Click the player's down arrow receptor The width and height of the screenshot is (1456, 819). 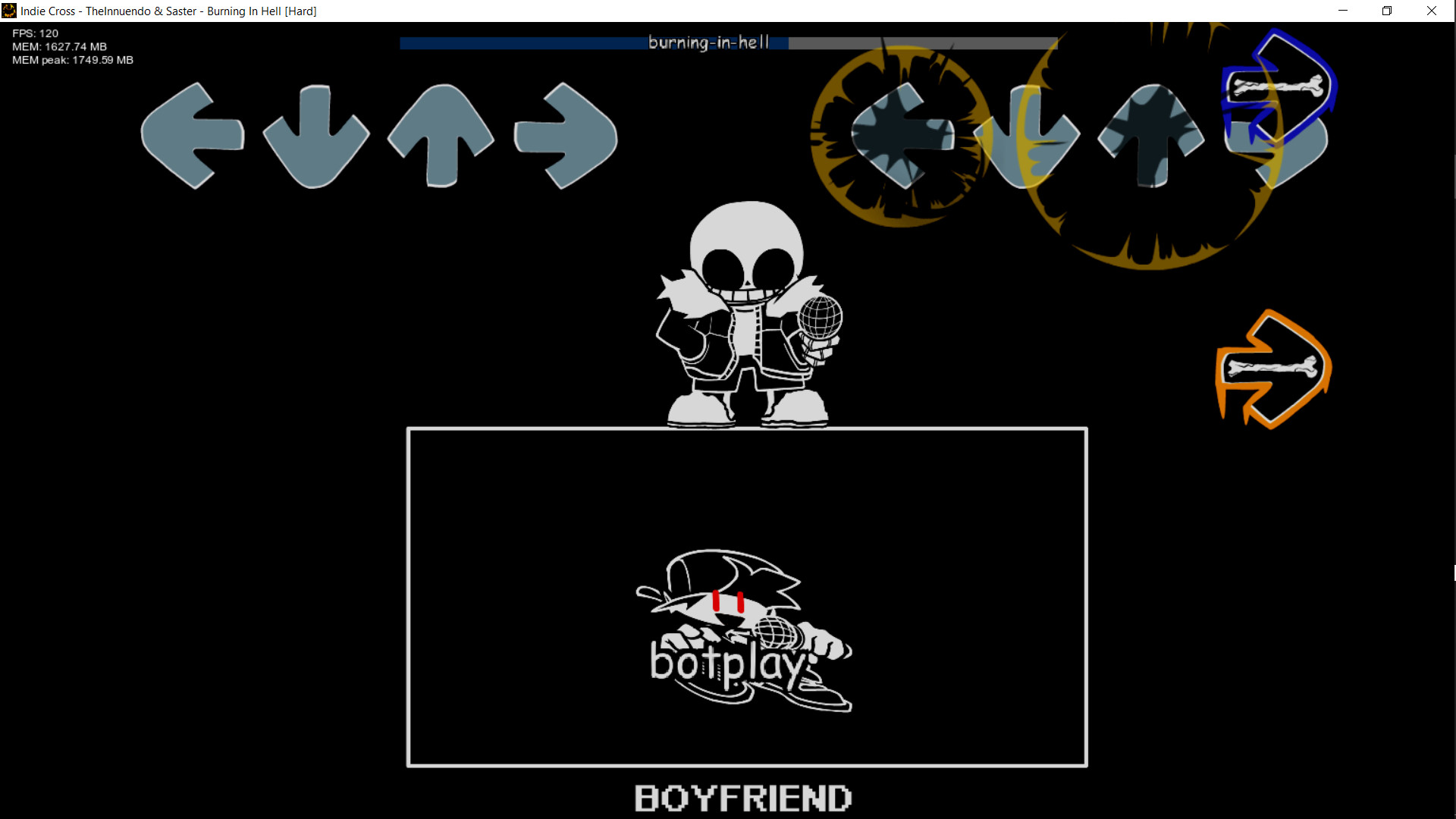[x=1027, y=136]
